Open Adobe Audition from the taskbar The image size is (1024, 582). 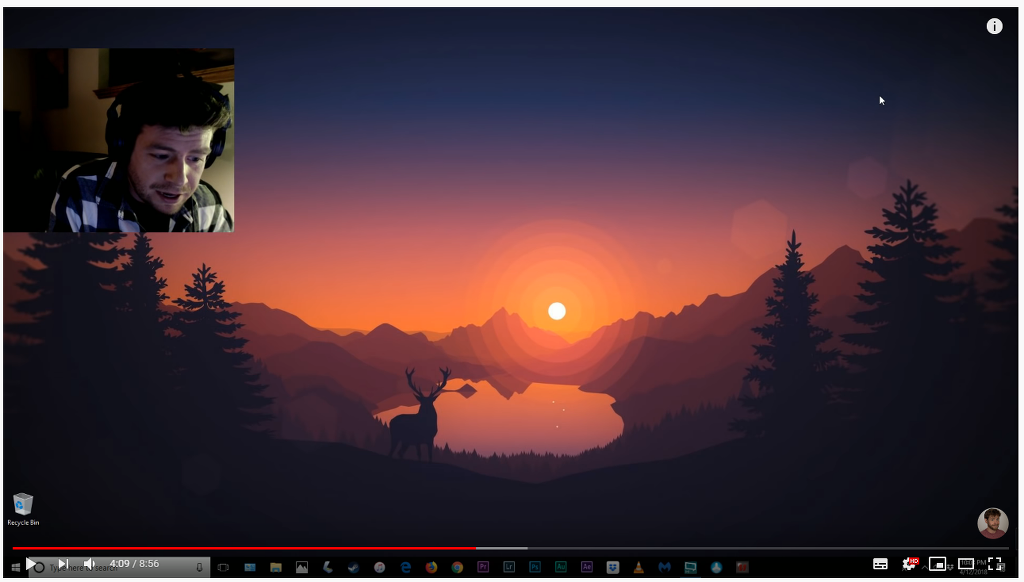pyautogui.click(x=560, y=567)
